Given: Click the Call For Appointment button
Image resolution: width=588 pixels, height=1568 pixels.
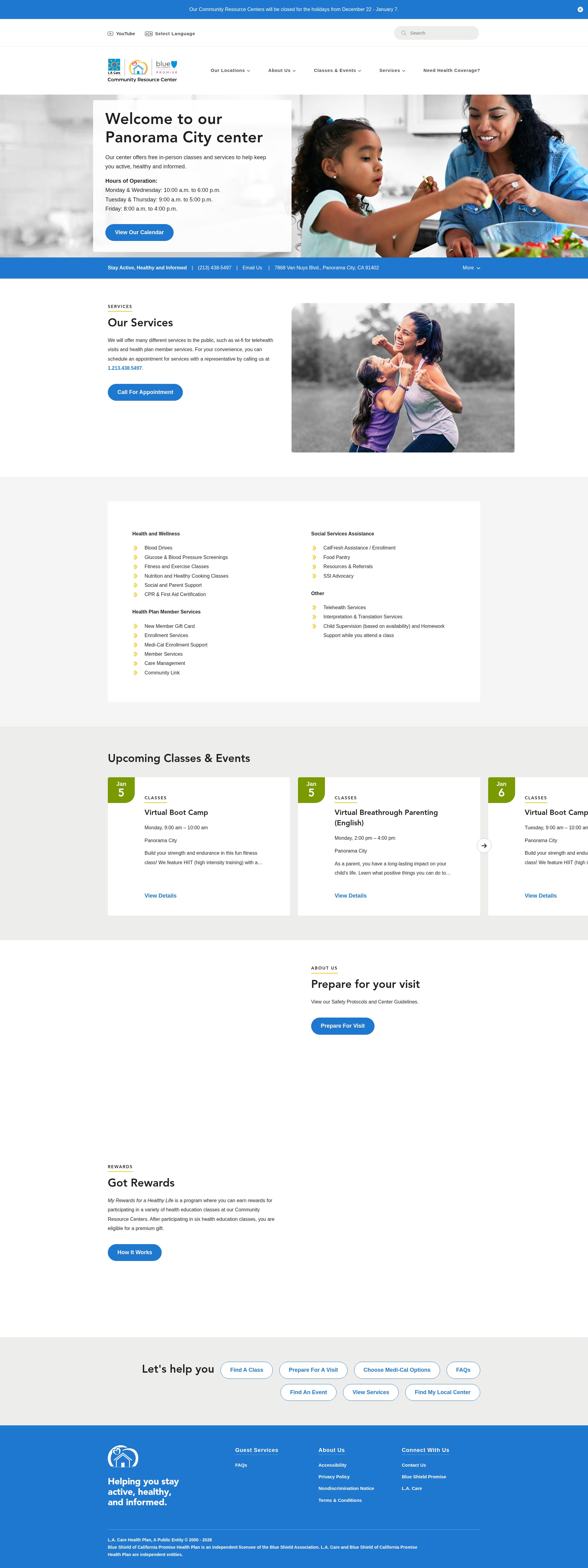Looking at the screenshot, I should [x=145, y=392].
